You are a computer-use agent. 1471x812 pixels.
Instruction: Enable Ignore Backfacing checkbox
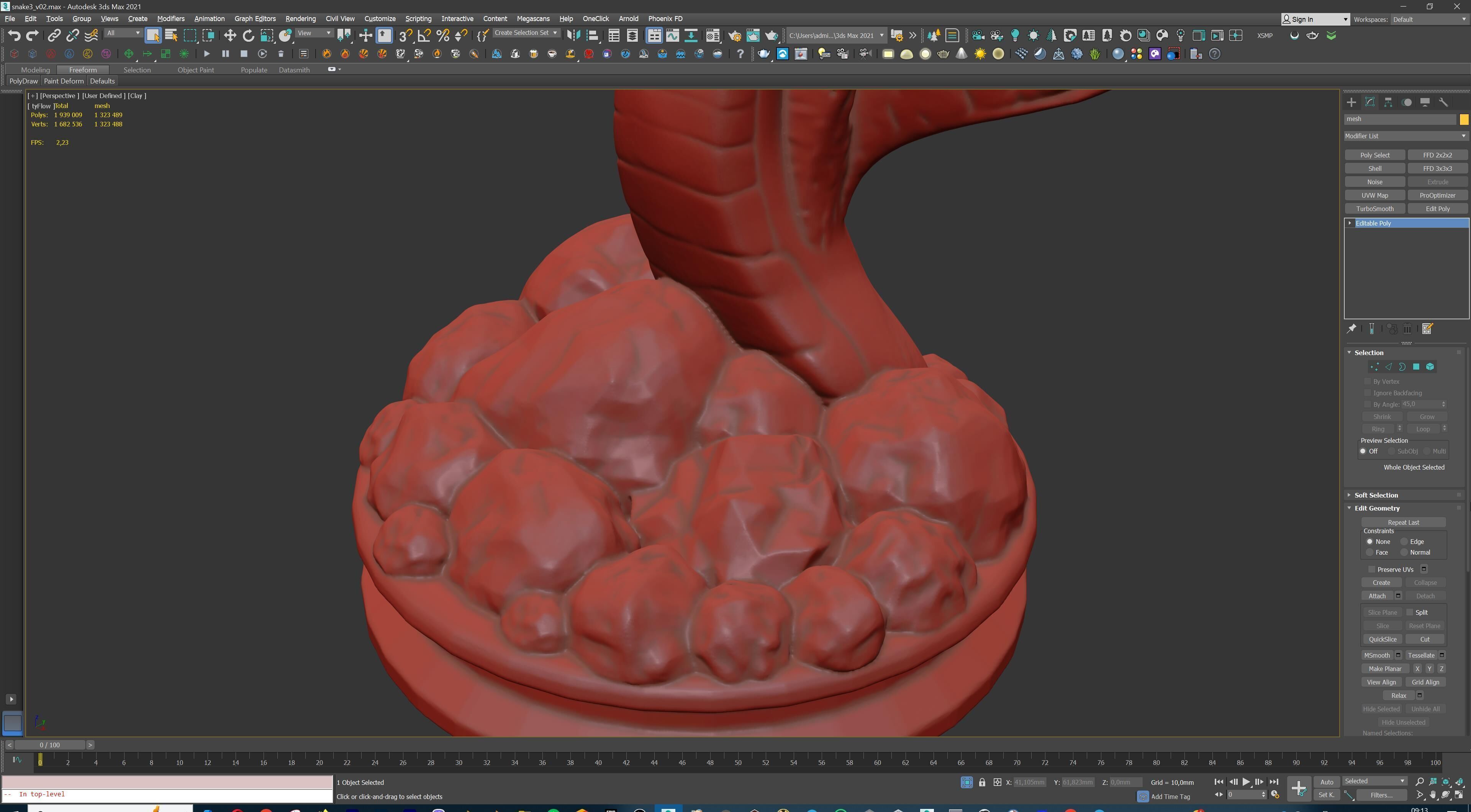pyautogui.click(x=1368, y=392)
